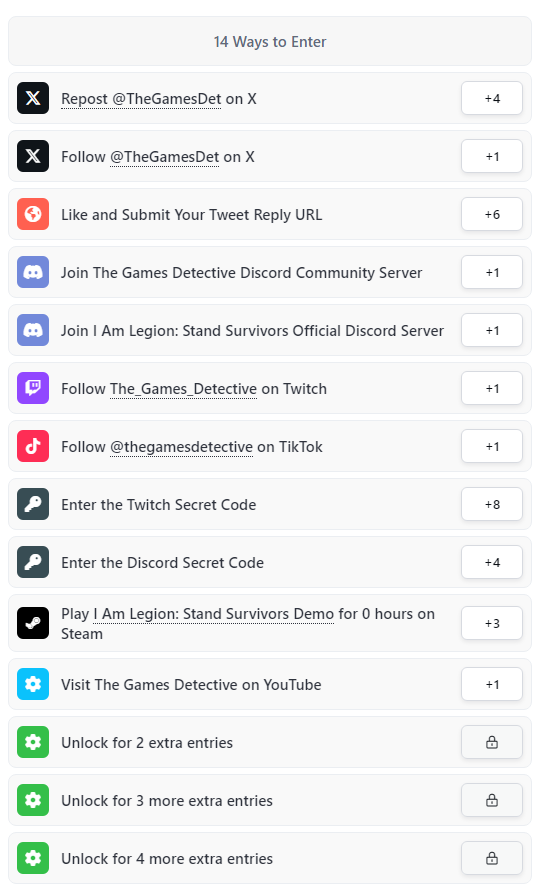Click the X icon beside Follow @TheGamesDet
This screenshot has height=890, width=540.
[33, 156]
